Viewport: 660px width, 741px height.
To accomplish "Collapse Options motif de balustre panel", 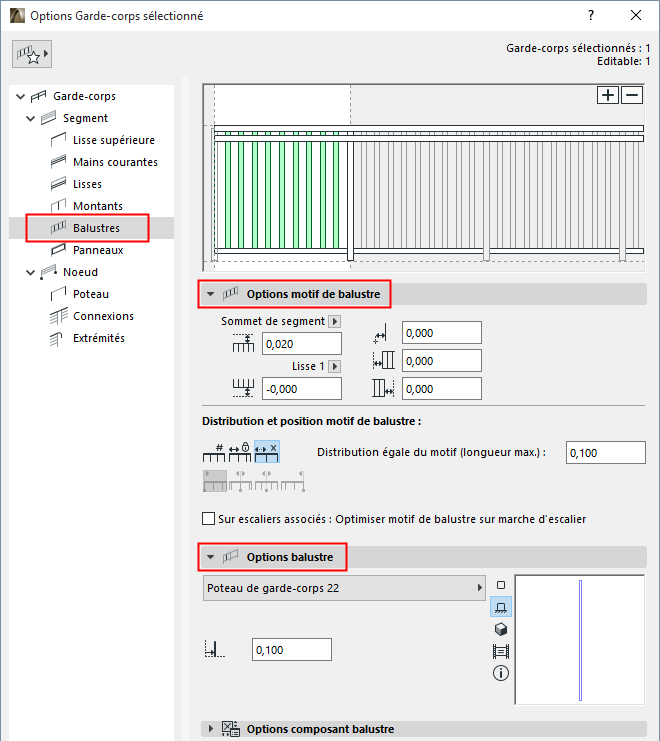I will coord(211,294).
